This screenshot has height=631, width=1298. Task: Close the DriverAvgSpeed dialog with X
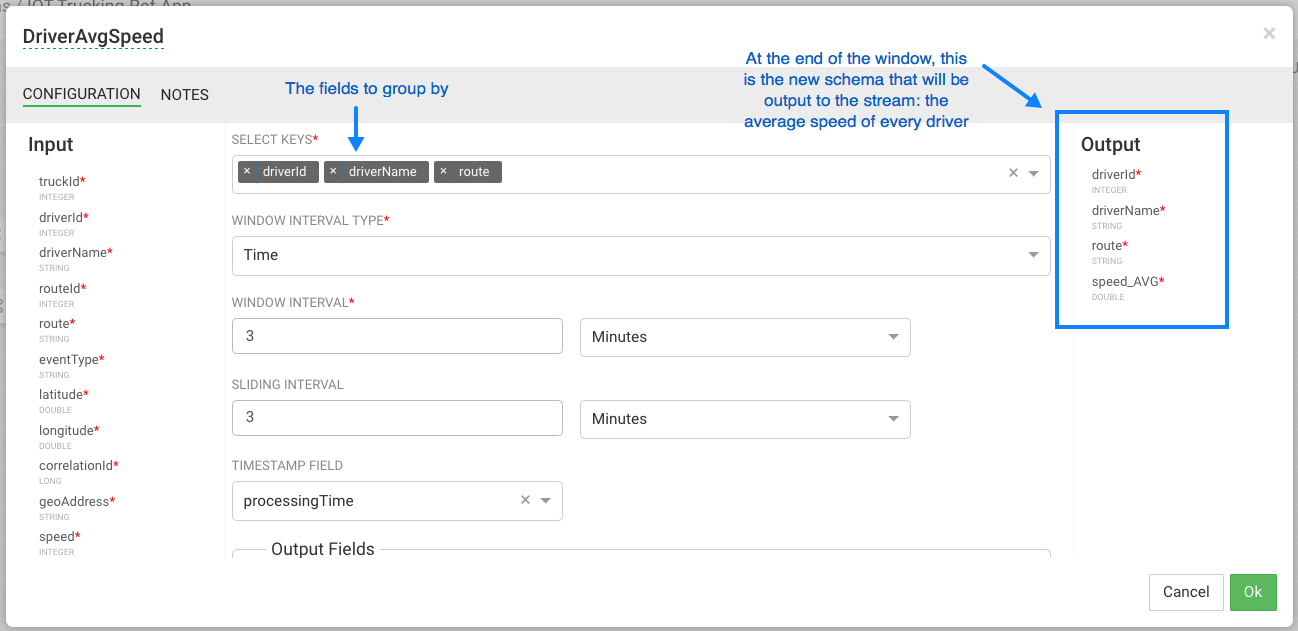click(1269, 34)
